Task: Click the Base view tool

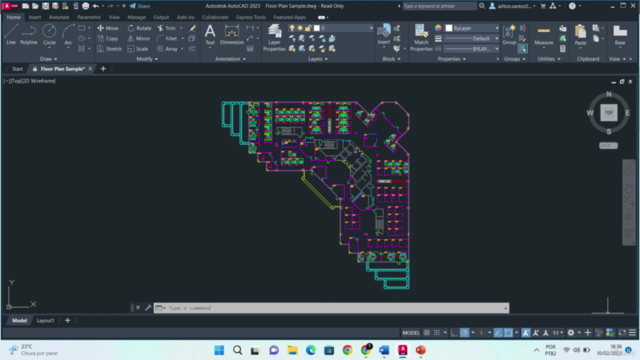Action: (x=620, y=35)
